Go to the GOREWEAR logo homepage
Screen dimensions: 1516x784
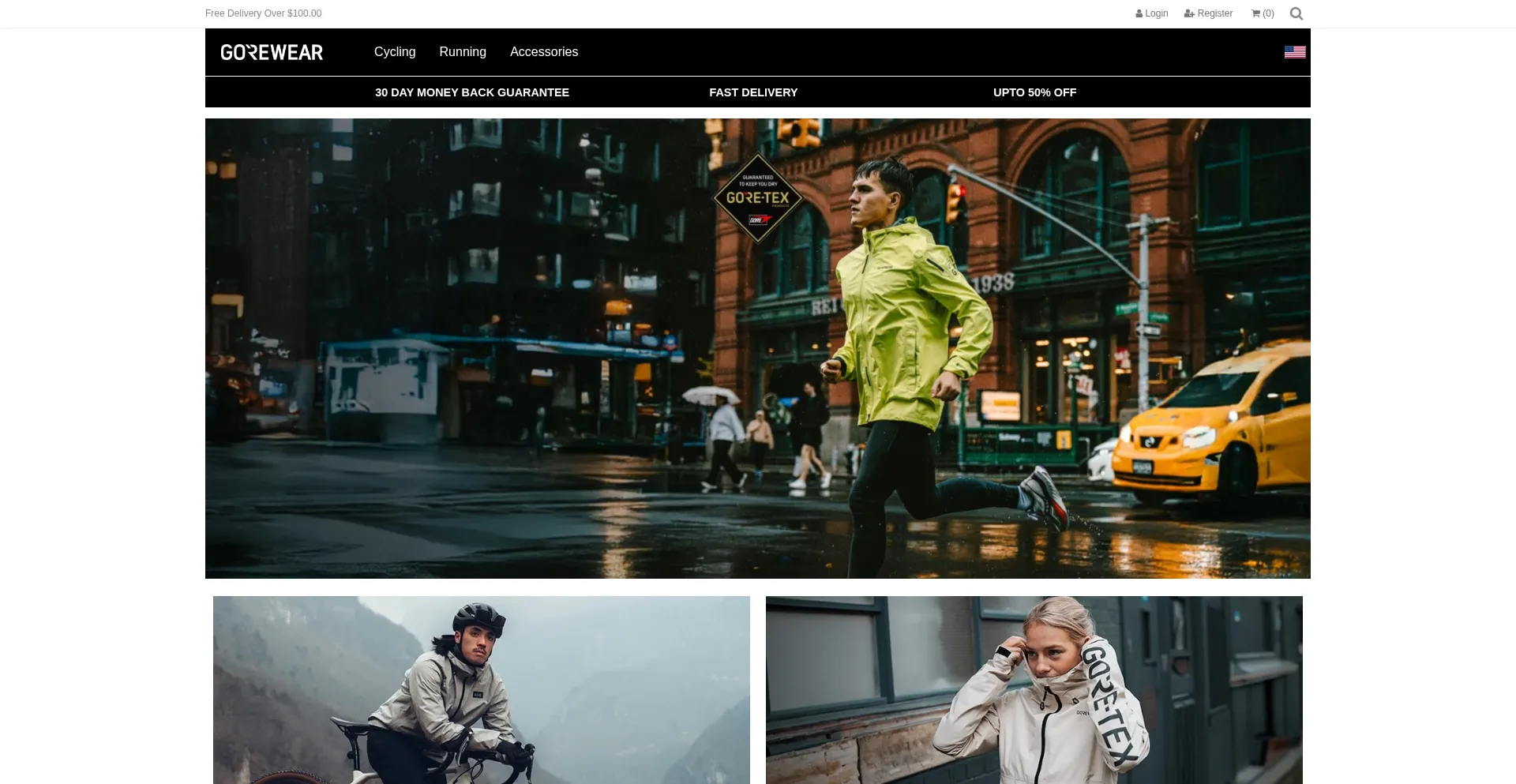coord(272,52)
